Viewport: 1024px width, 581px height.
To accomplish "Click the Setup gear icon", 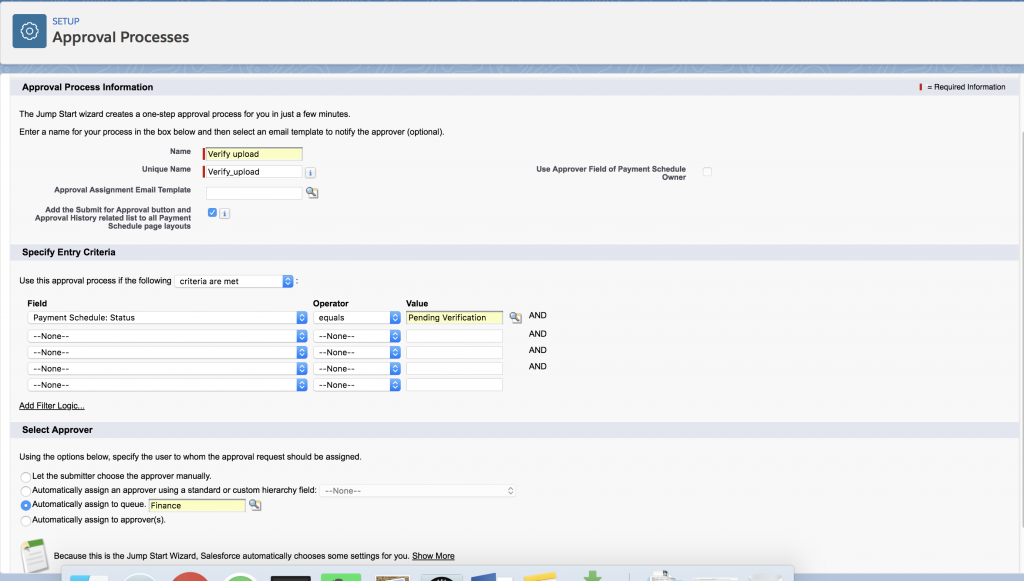I will coord(30,30).
